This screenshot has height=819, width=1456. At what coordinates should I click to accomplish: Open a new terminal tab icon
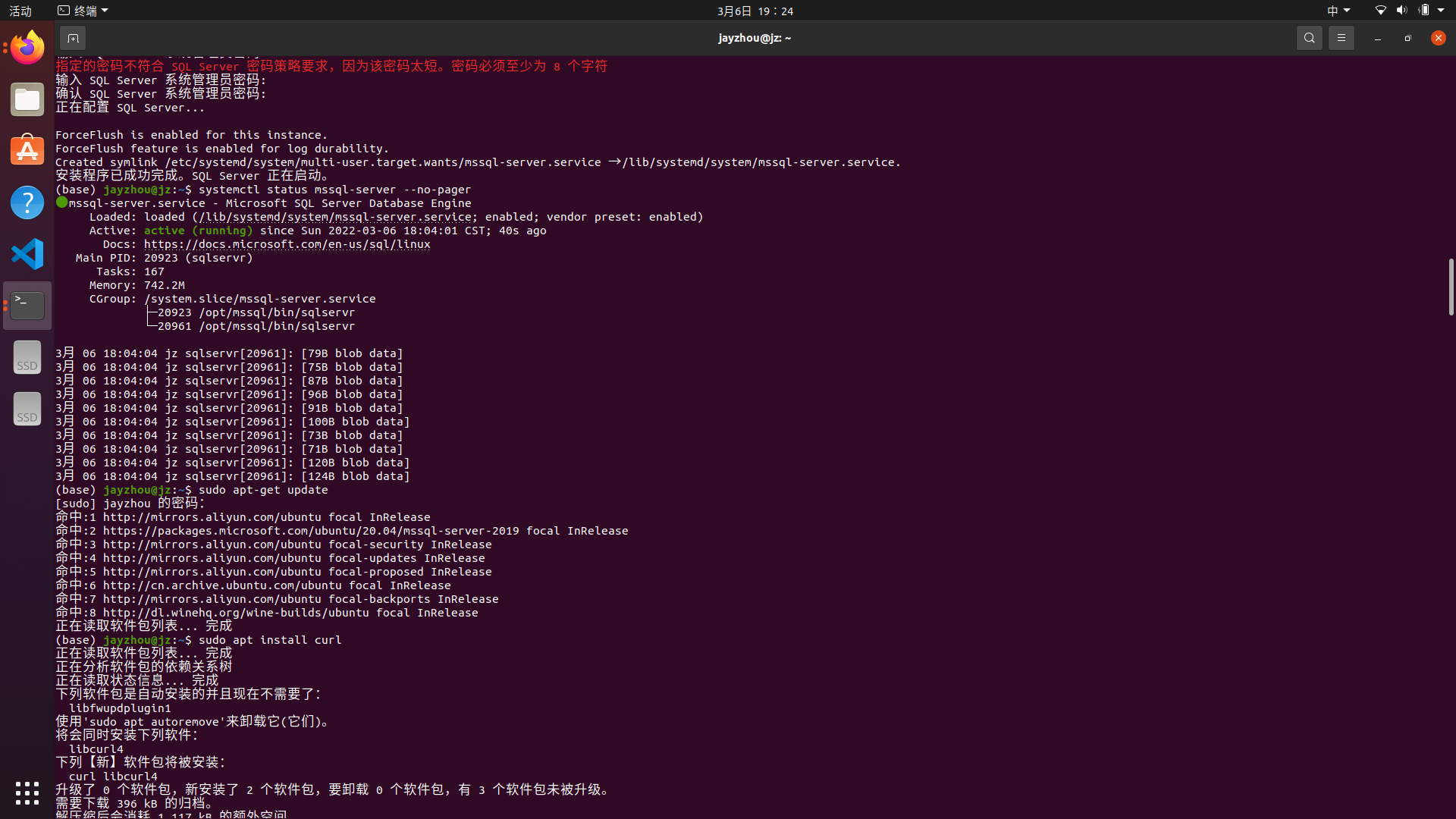(72, 38)
